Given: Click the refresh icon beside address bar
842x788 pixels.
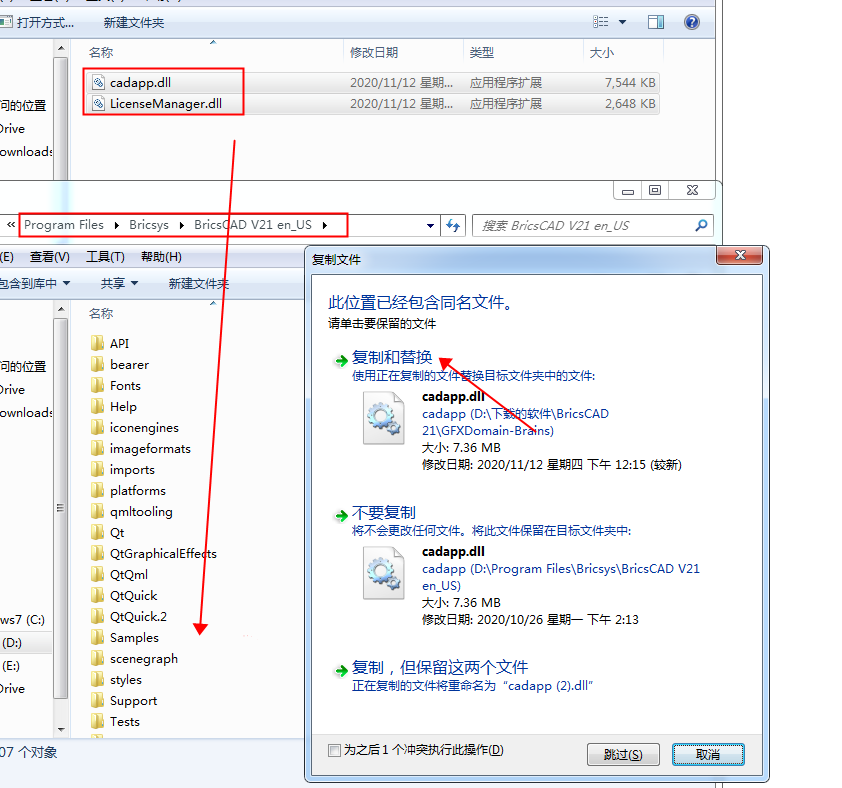Looking at the screenshot, I should coord(453,226).
